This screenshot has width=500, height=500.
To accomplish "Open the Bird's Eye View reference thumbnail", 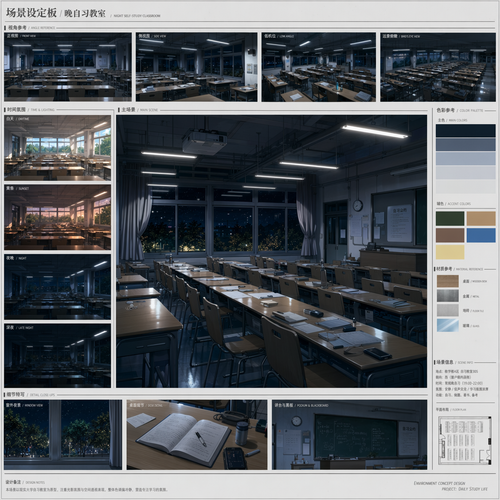I will (438, 67).
